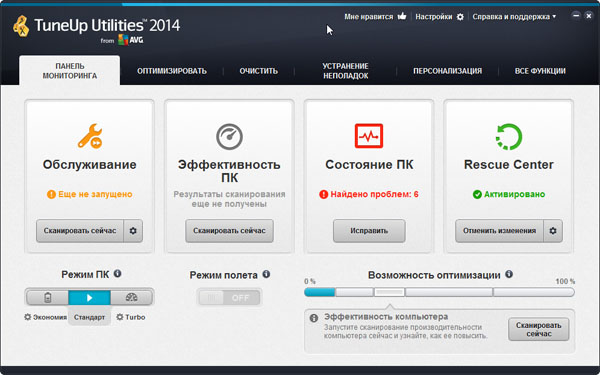
Task: Click the Обслуживание heading
Action: 90,165
